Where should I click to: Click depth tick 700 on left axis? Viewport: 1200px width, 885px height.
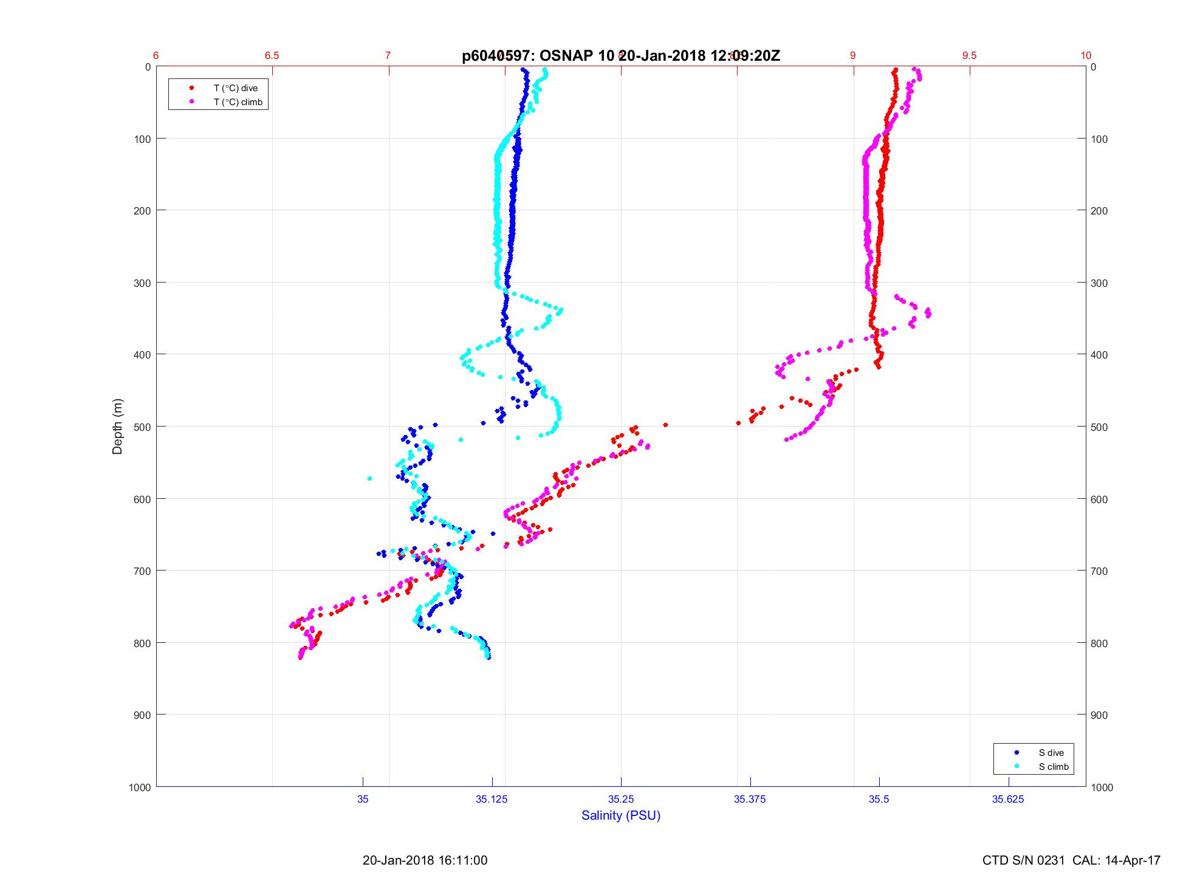click(141, 571)
